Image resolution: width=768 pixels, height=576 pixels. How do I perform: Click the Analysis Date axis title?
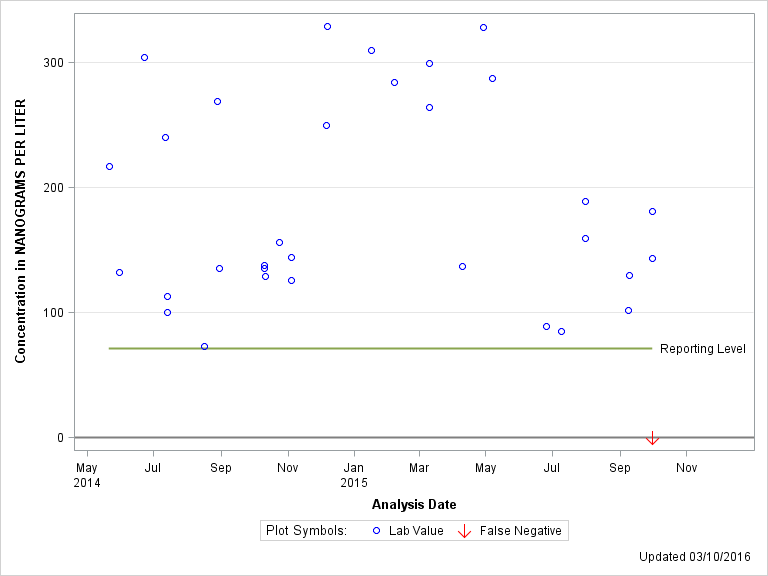tap(414, 504)
